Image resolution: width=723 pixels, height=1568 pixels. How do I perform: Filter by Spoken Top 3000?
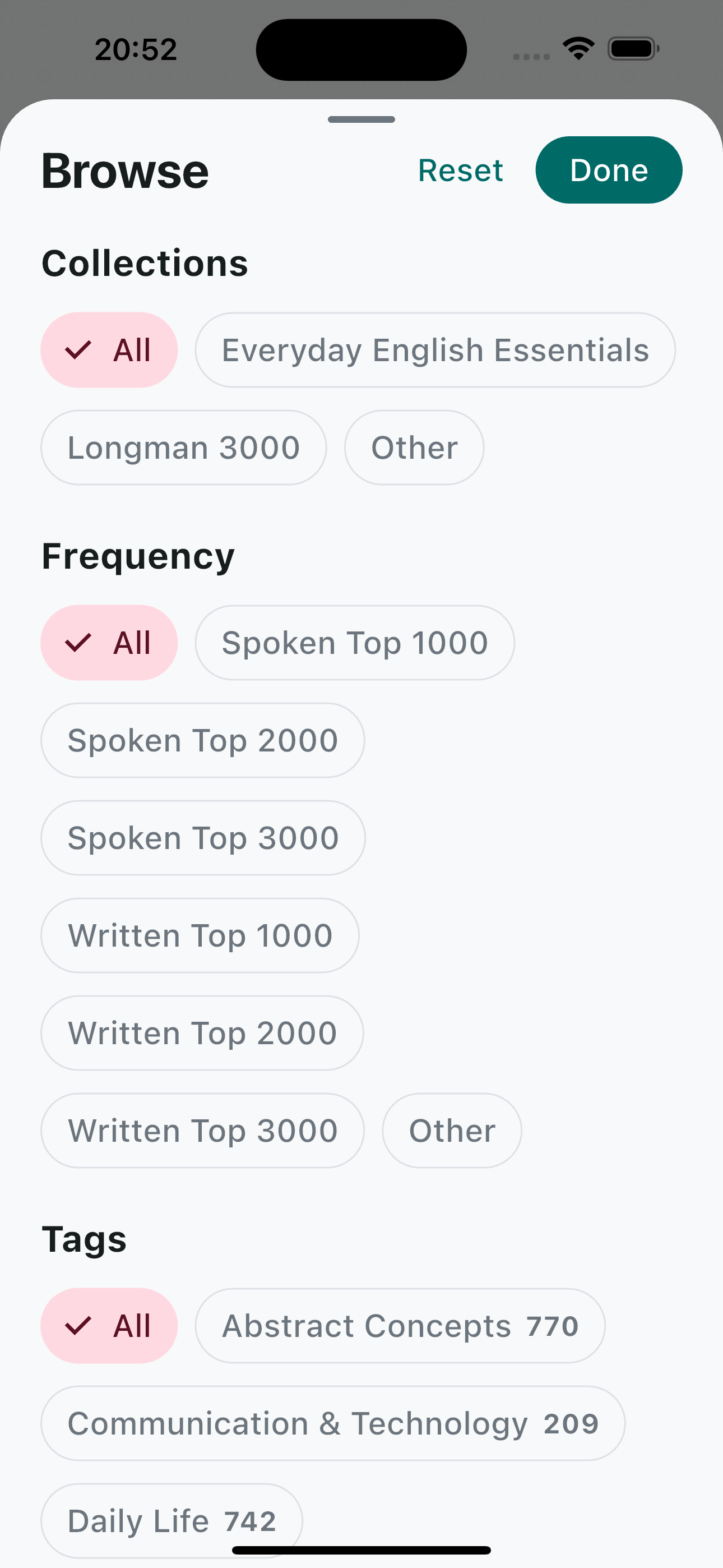pyautogui.click(x=203, y=838)
